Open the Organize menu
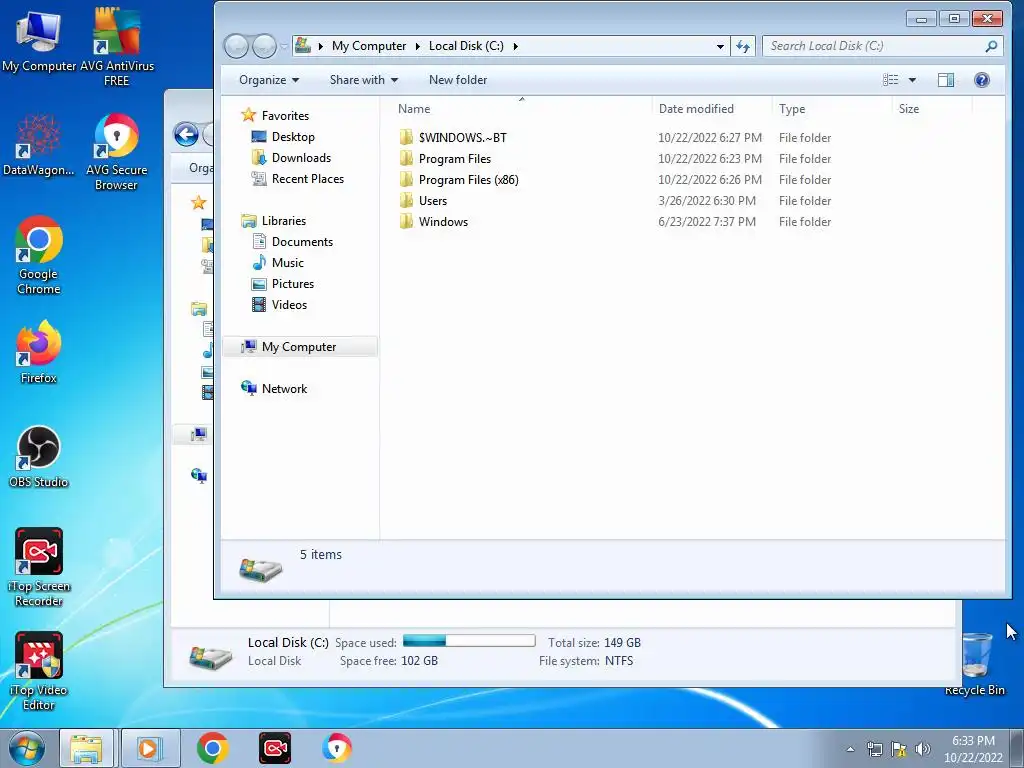Image resolution: width=1024 pixels, height=768 pixels. 269,80
